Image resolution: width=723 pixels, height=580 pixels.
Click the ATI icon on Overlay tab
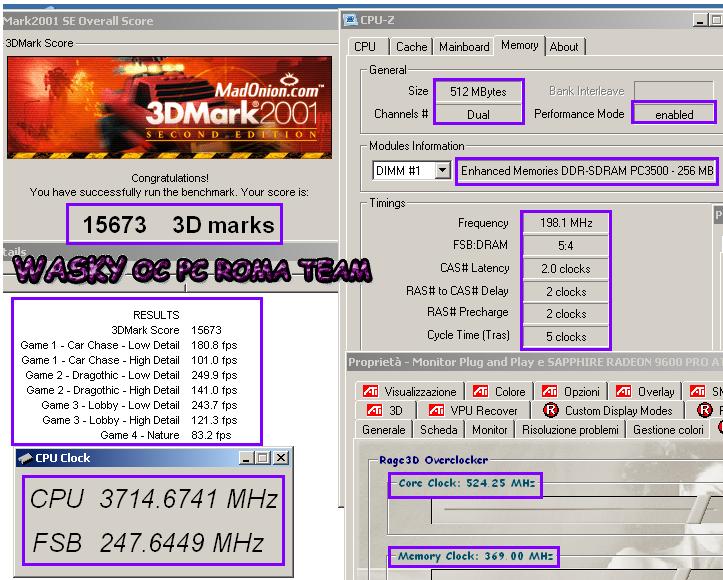point(623,391)
